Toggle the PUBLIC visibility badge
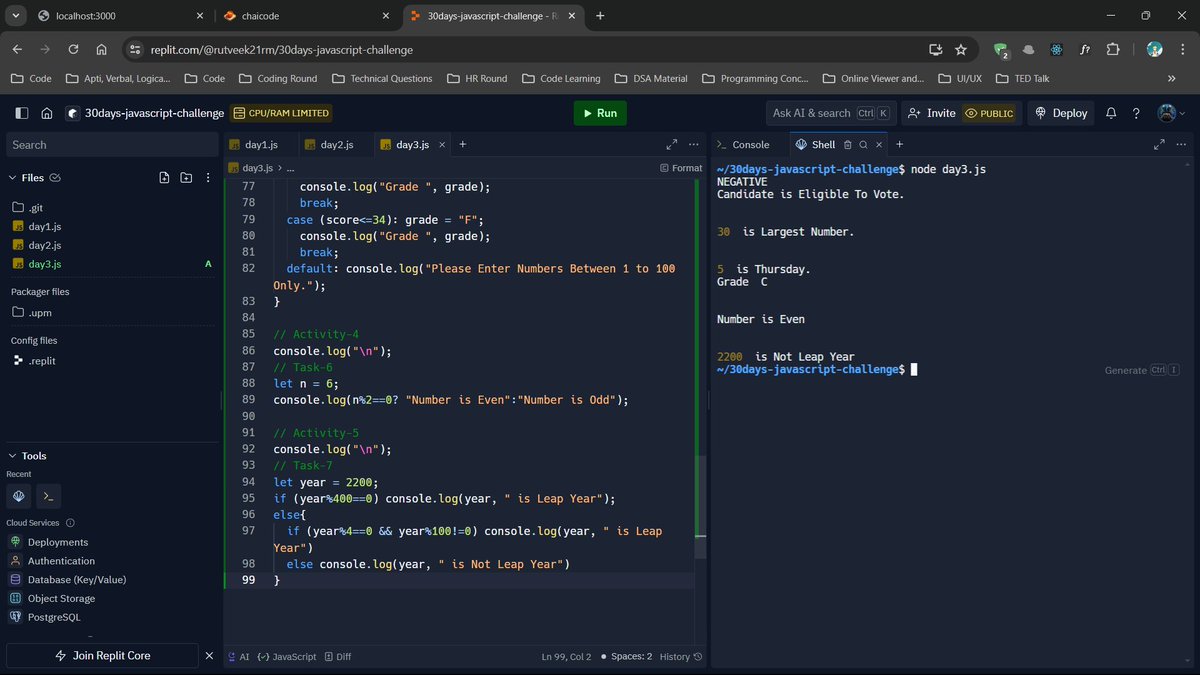Image resolution: width=1200 pixels, height=675 pixels. (988, 113)
